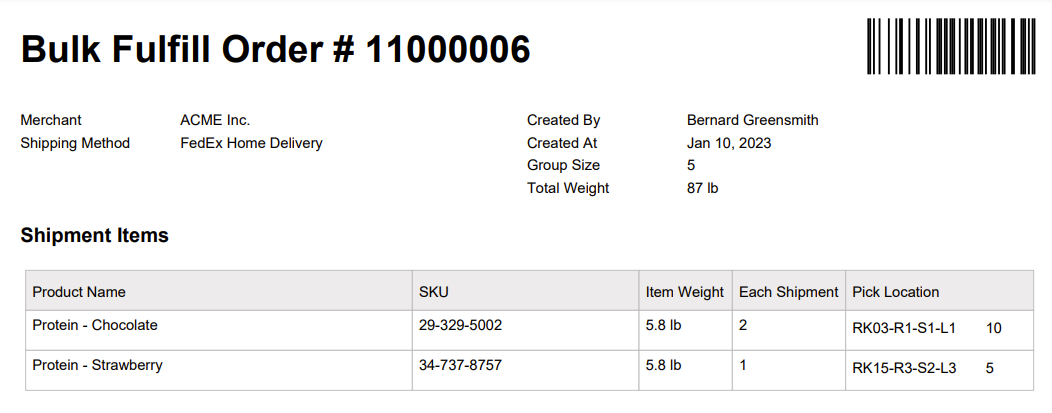Select the Protein - Strawberry product row

[x=97, y=365]
